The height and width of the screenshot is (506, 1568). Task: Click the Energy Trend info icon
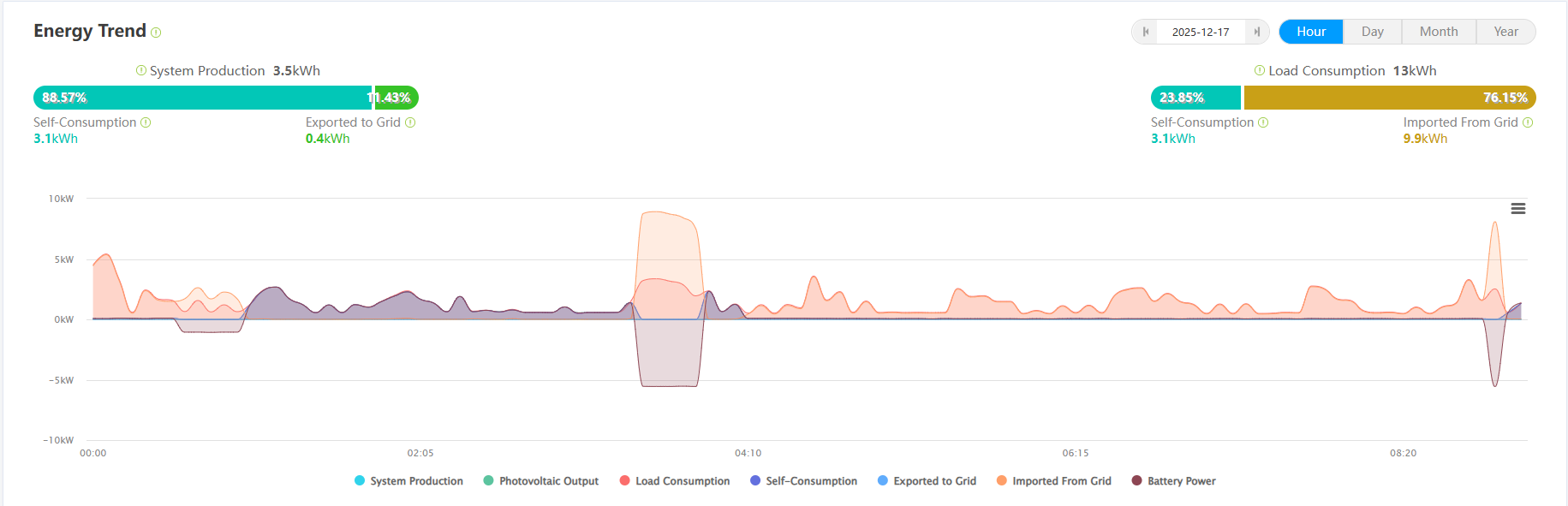click(156, 33)
